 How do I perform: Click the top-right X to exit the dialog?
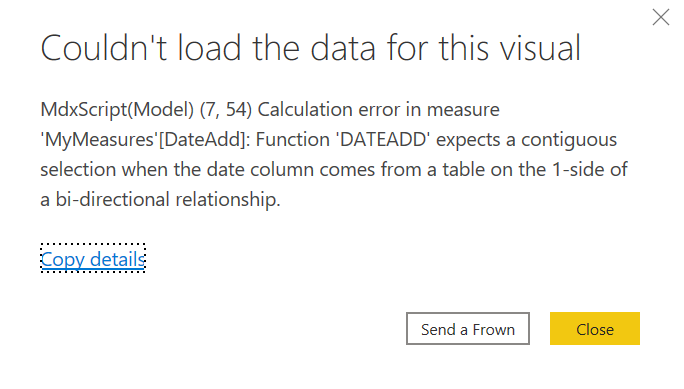(x=660, y=17)
